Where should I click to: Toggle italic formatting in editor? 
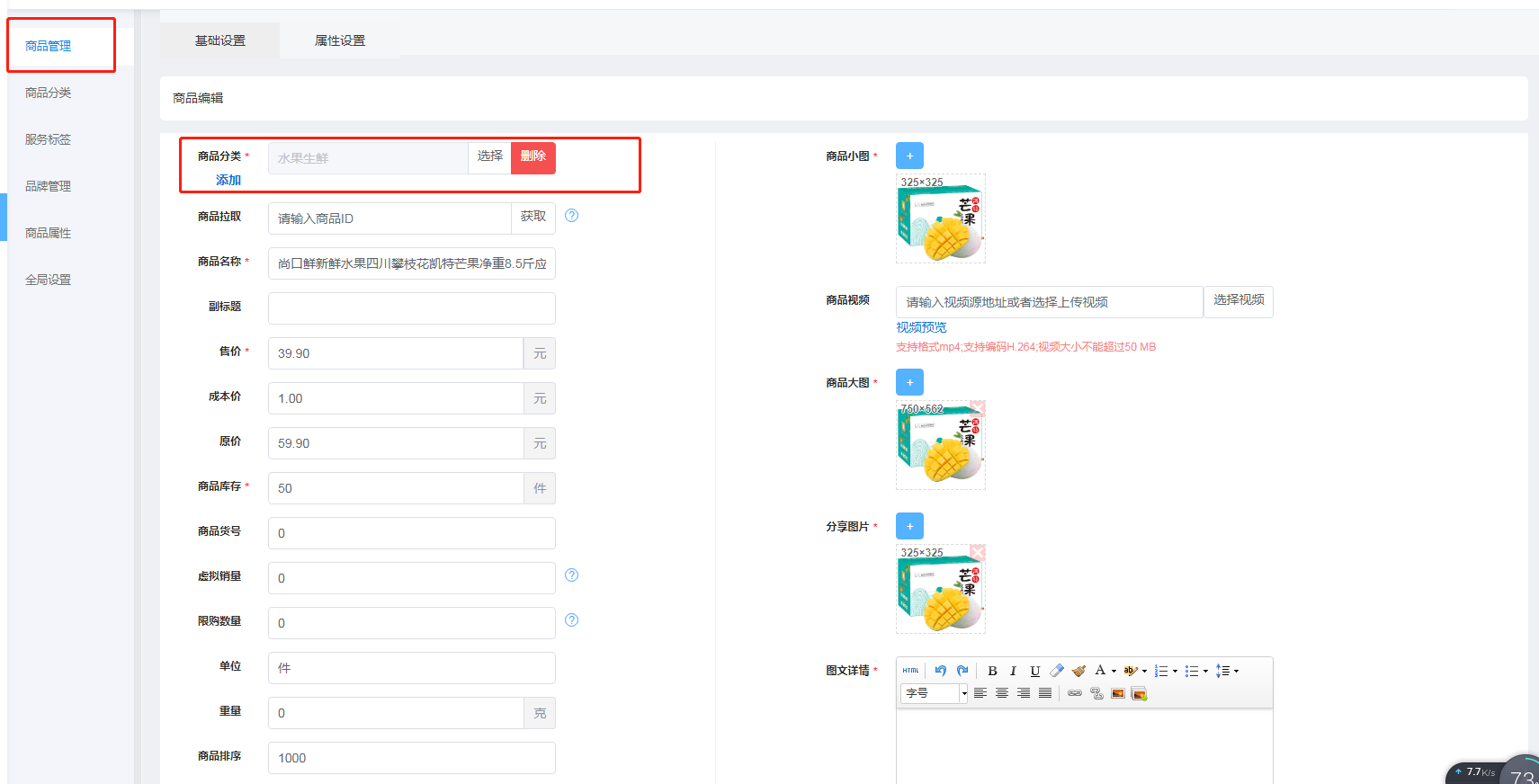click(1013, 671)
